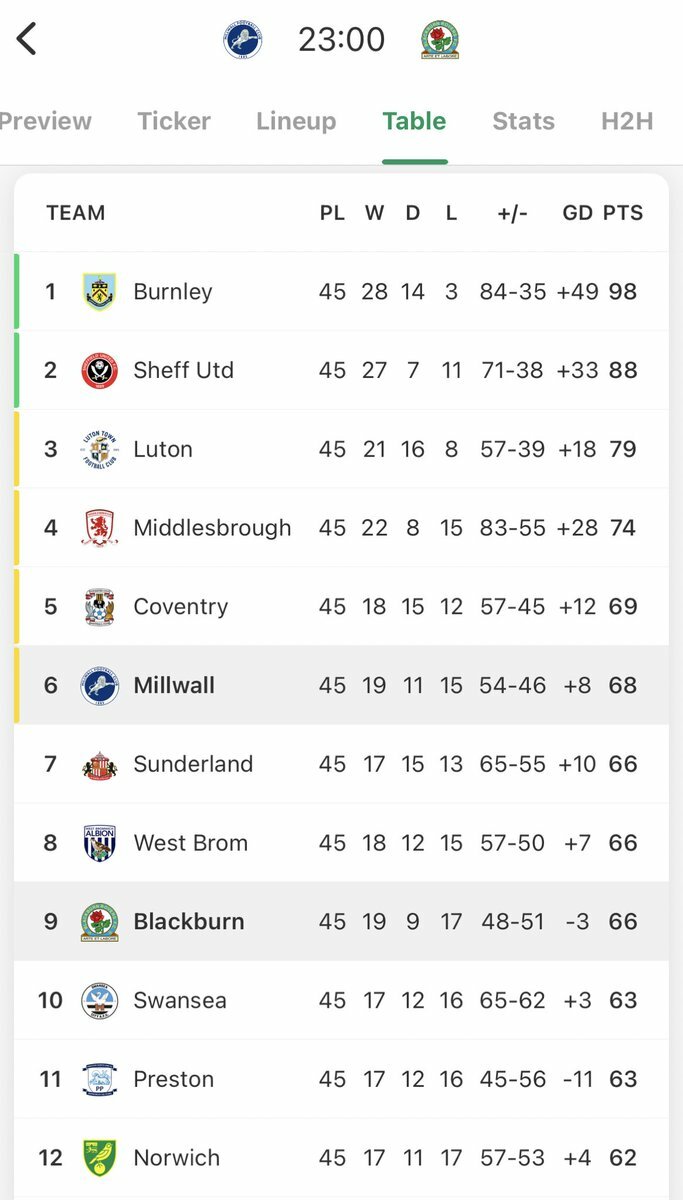Click the Burnley club badge
683x1200 pixels.
(100, 292)
